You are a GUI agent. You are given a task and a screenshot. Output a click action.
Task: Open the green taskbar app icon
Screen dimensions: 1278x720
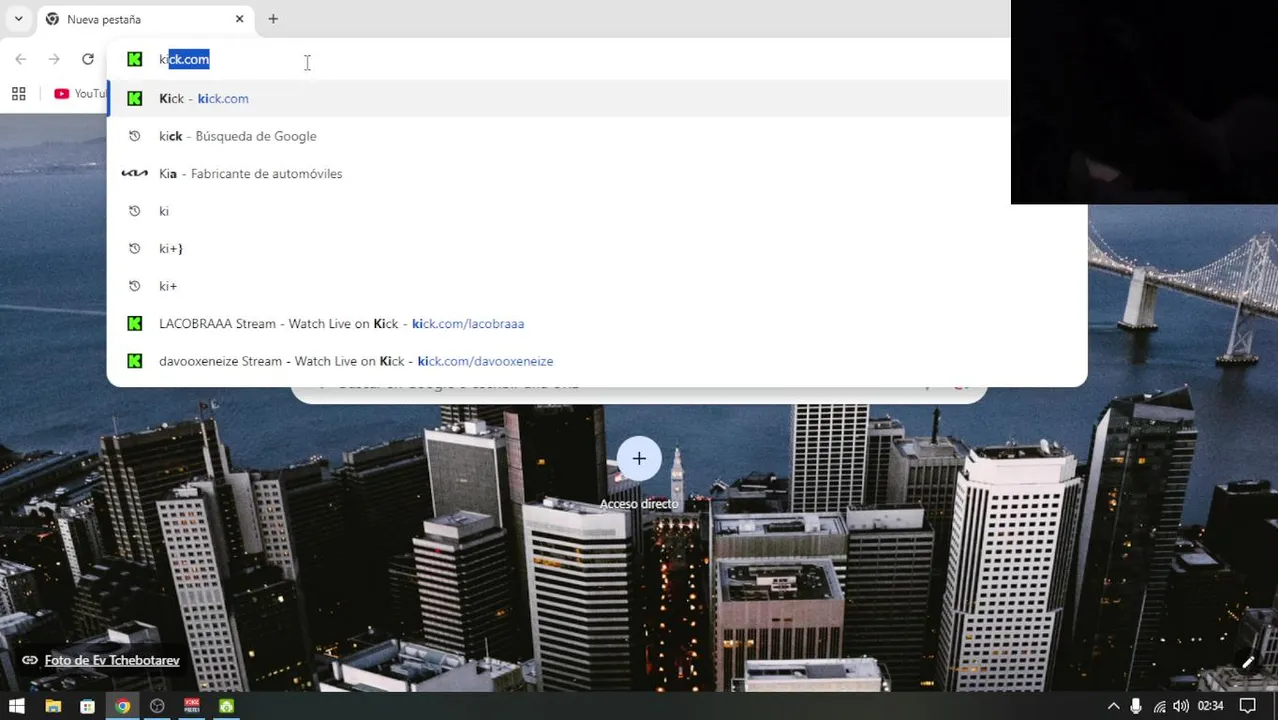tap(227, 706)
